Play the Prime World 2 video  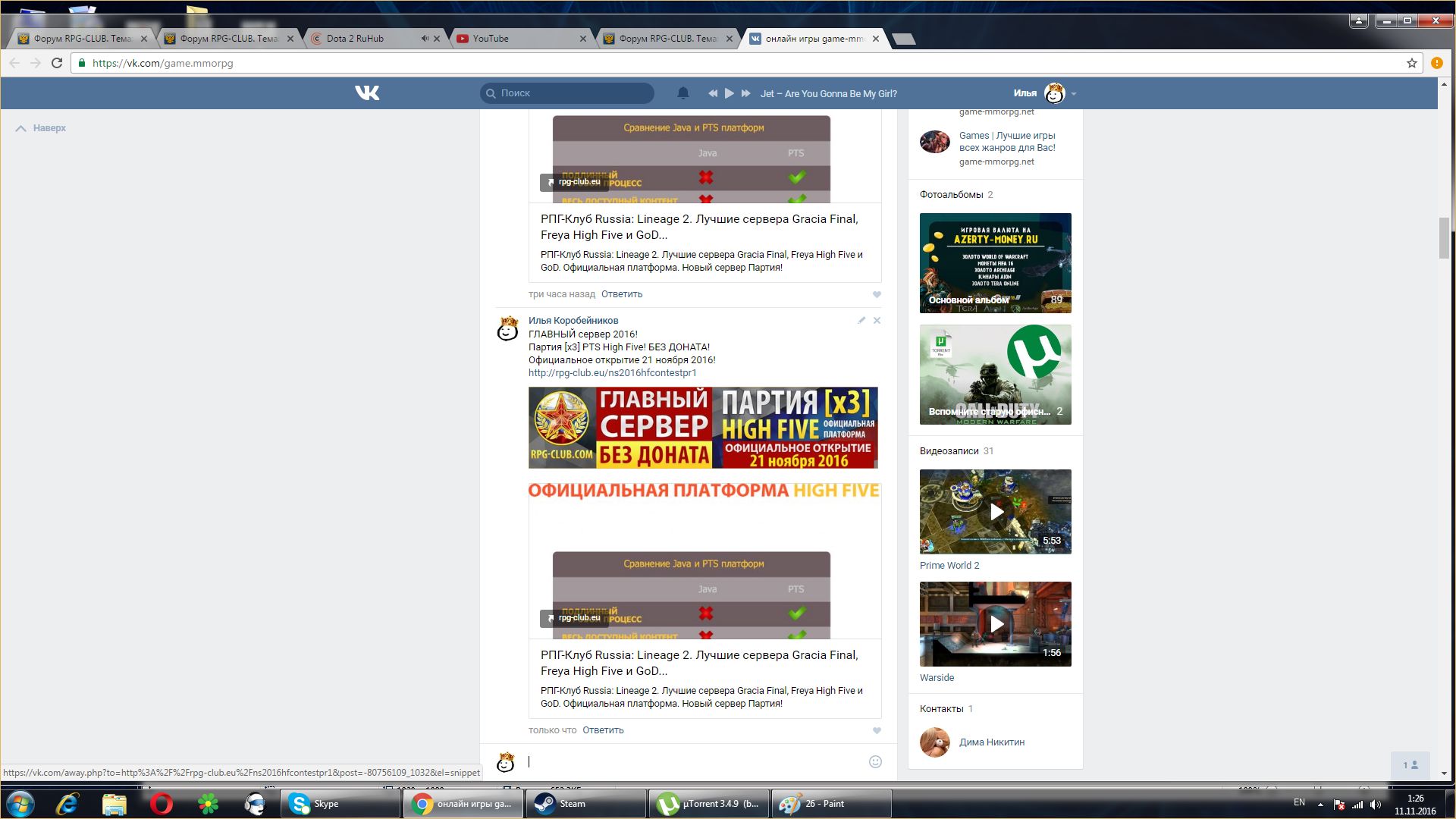tap(995, 512)
